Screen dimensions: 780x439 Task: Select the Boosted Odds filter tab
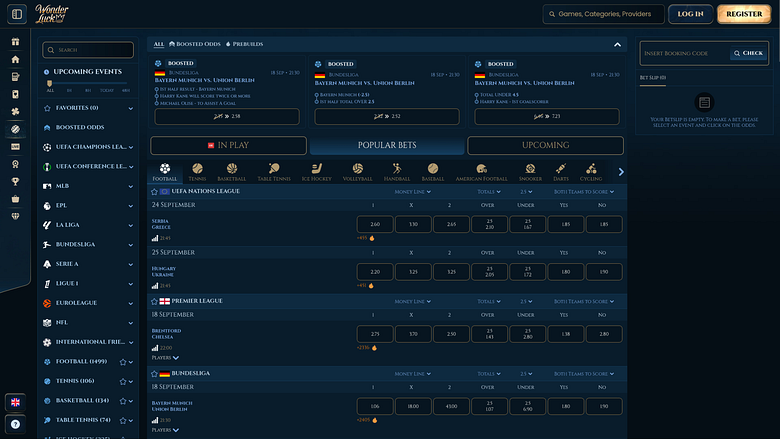click(195, 44)
